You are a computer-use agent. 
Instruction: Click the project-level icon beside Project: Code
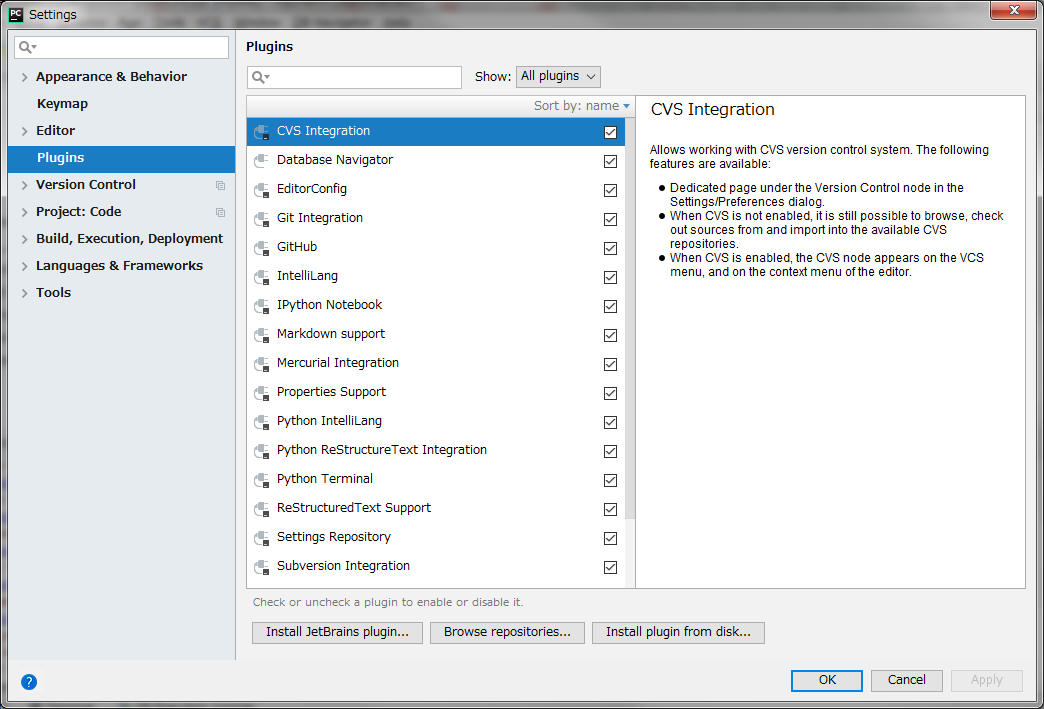point(220,212)
